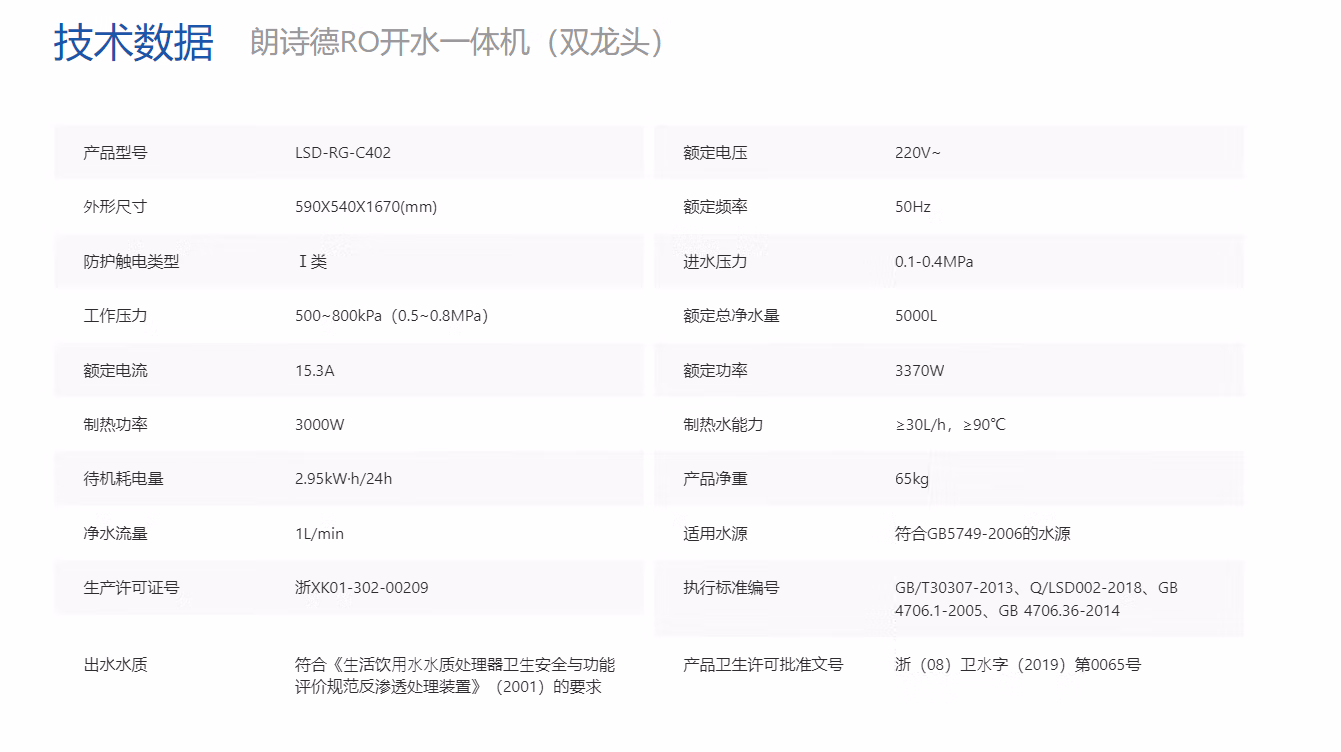Click the 出水水质 label
Image resolution: width=1341 pixels, height=752 pixels.
[x=115, y=665]
